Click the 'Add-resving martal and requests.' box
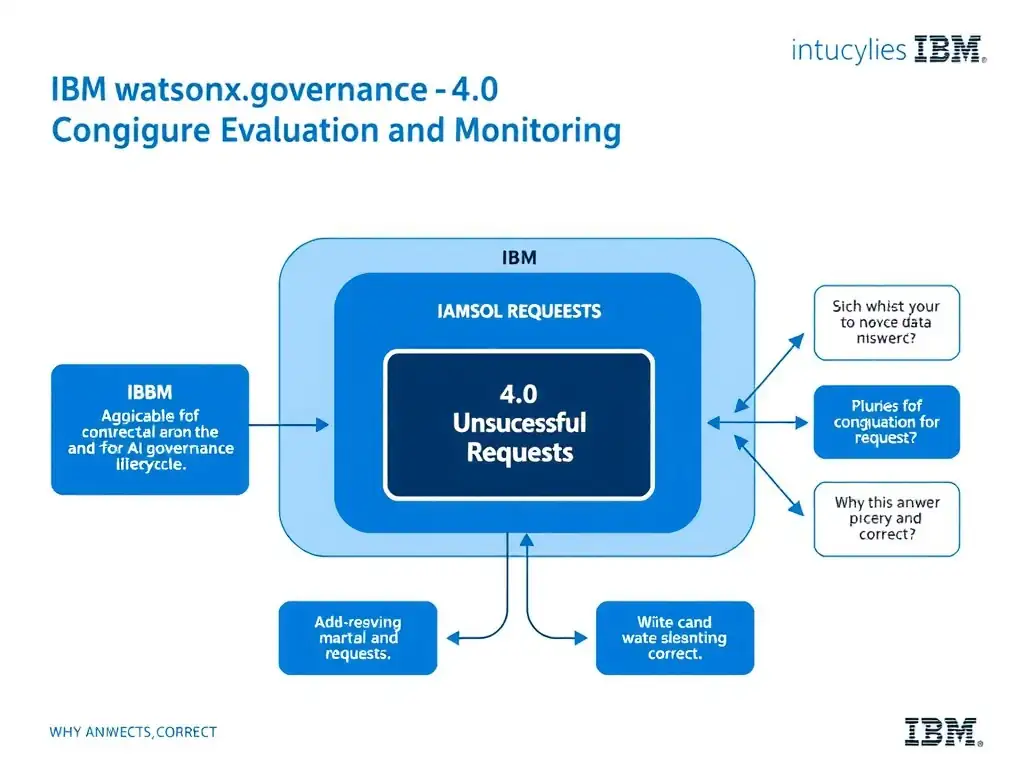Viewport: 1024px width, 768px height. (x=358, y=638)
